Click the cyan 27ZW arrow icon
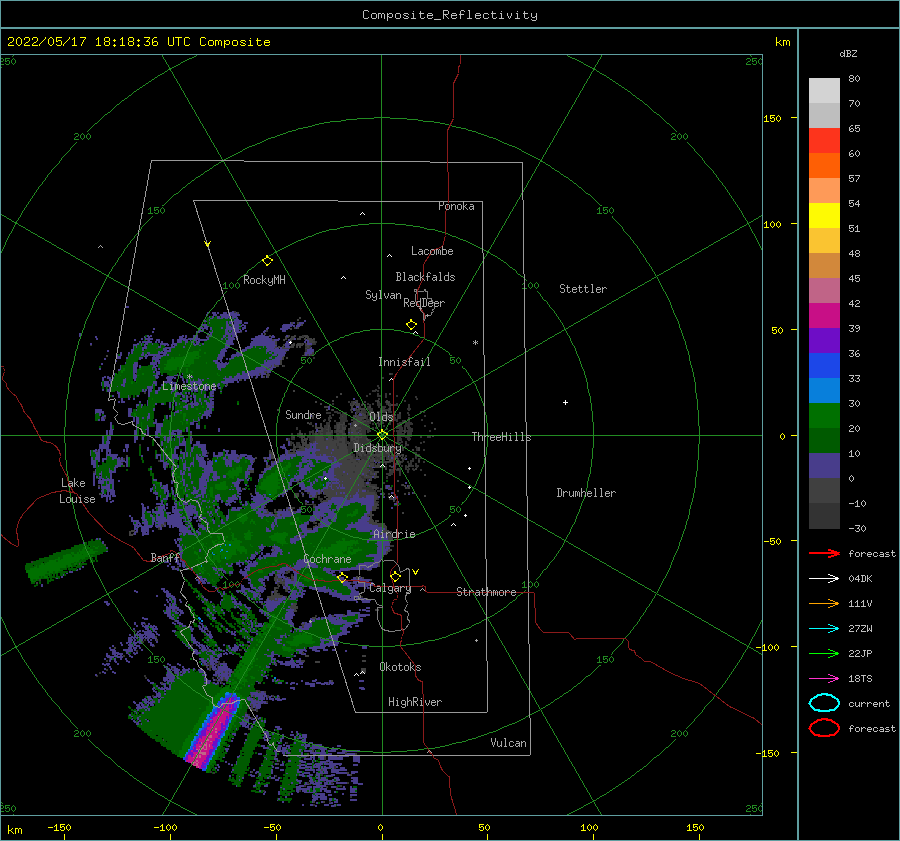The width and height of the screenshot is (900, 841). click(x=824, y=629)
